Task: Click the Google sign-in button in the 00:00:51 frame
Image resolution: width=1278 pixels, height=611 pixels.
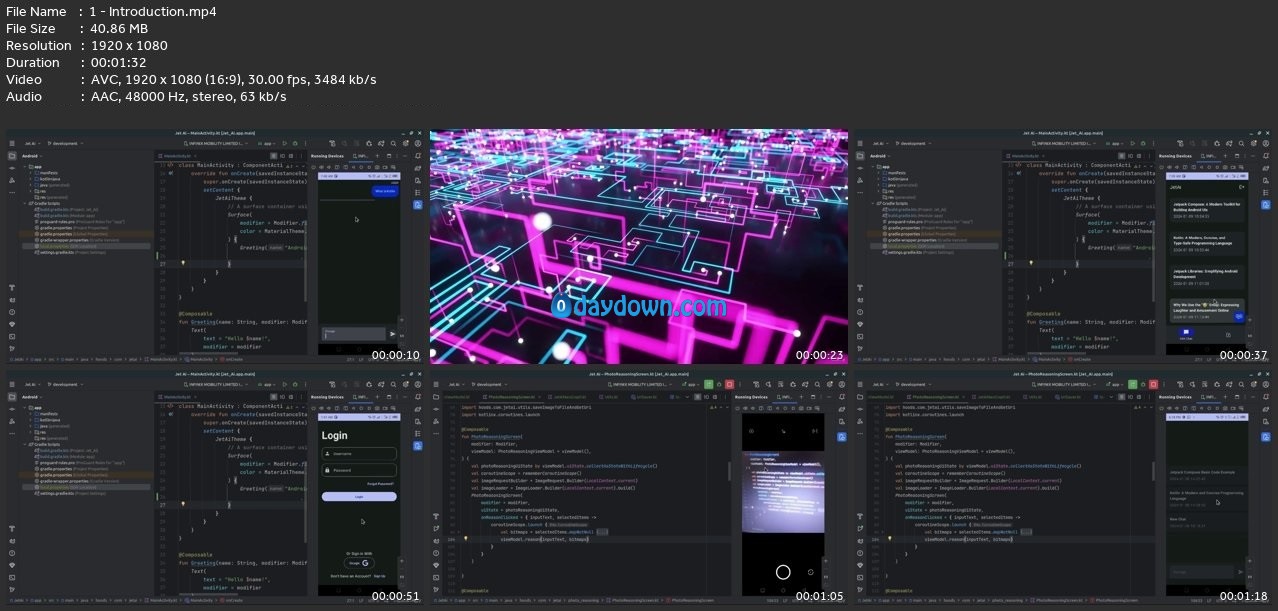Action: coord(359,563)
